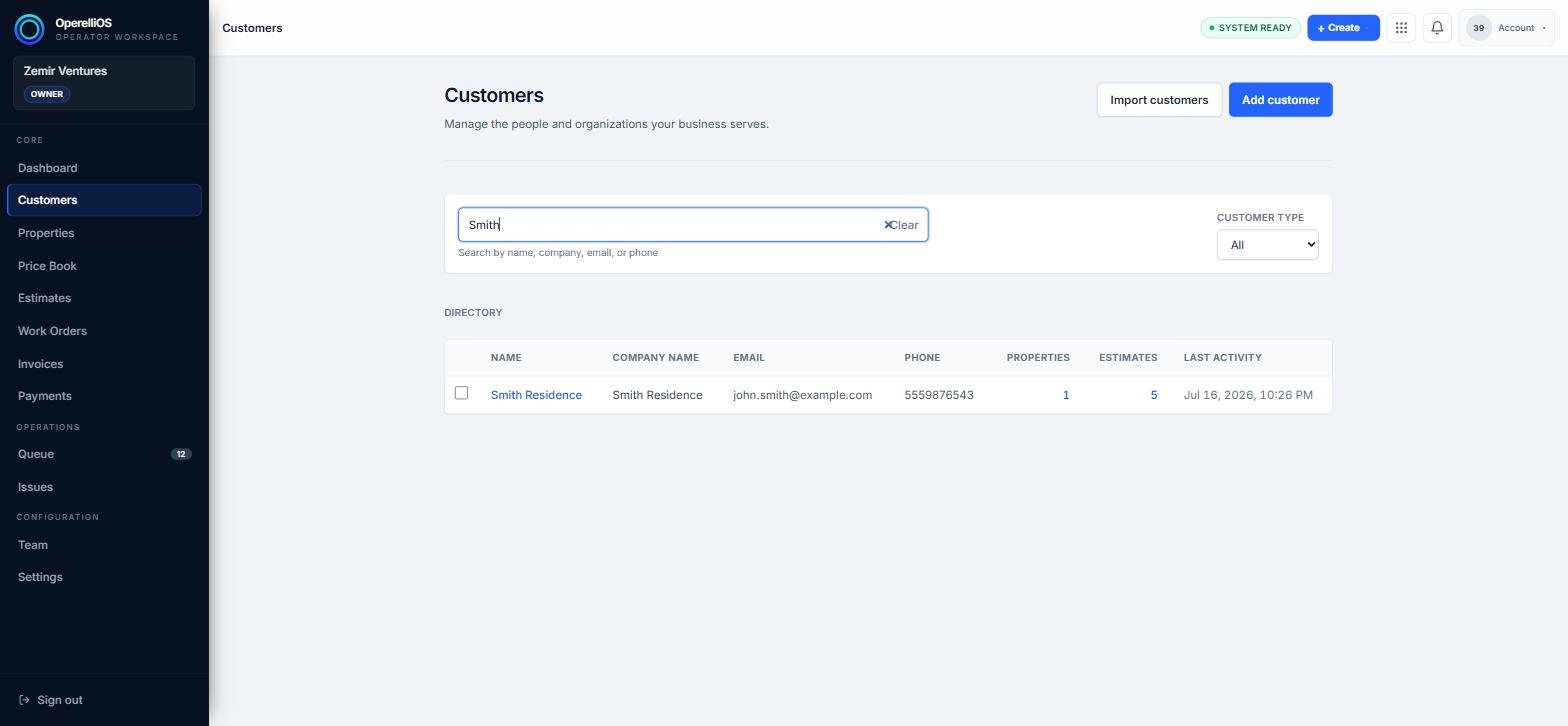
Task: Click the Estimates column header
Action: tap(1128, 358)
